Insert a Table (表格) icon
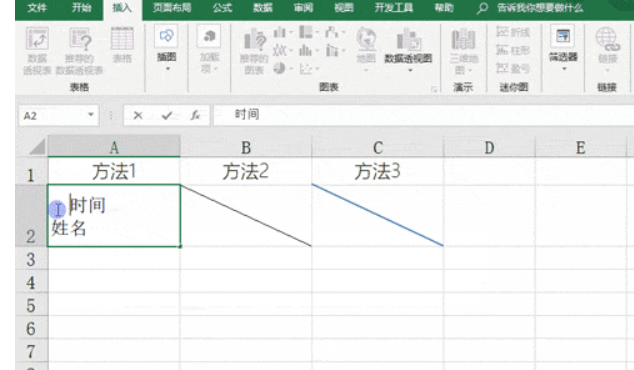The image size is (634, 370). pos(122,38)
